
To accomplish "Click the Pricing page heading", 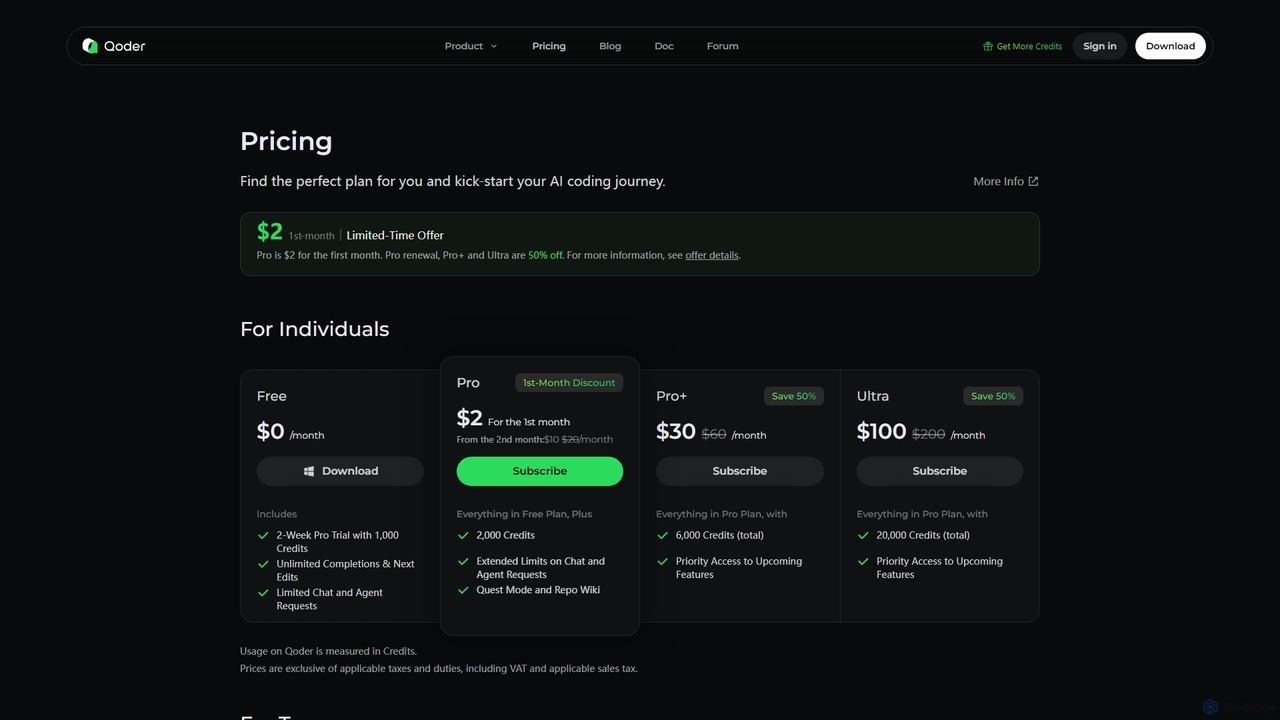I will coord(286,141).
